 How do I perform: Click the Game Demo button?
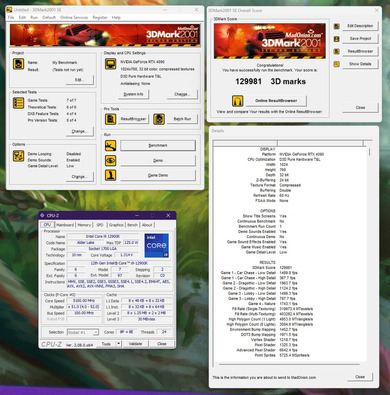click(x=158, y=175)
